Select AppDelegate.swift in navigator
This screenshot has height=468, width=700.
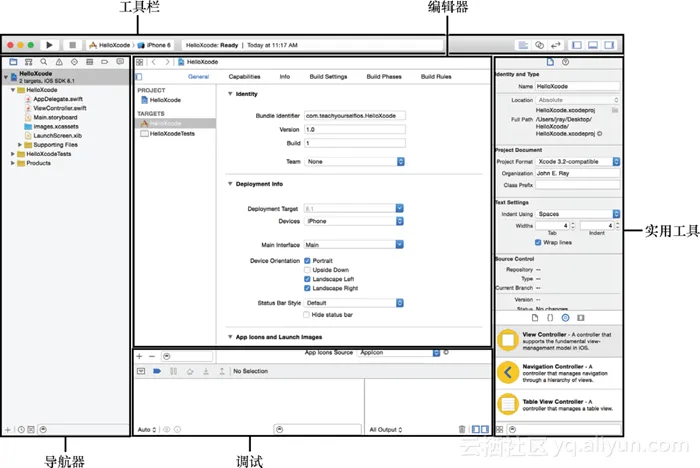58,99
